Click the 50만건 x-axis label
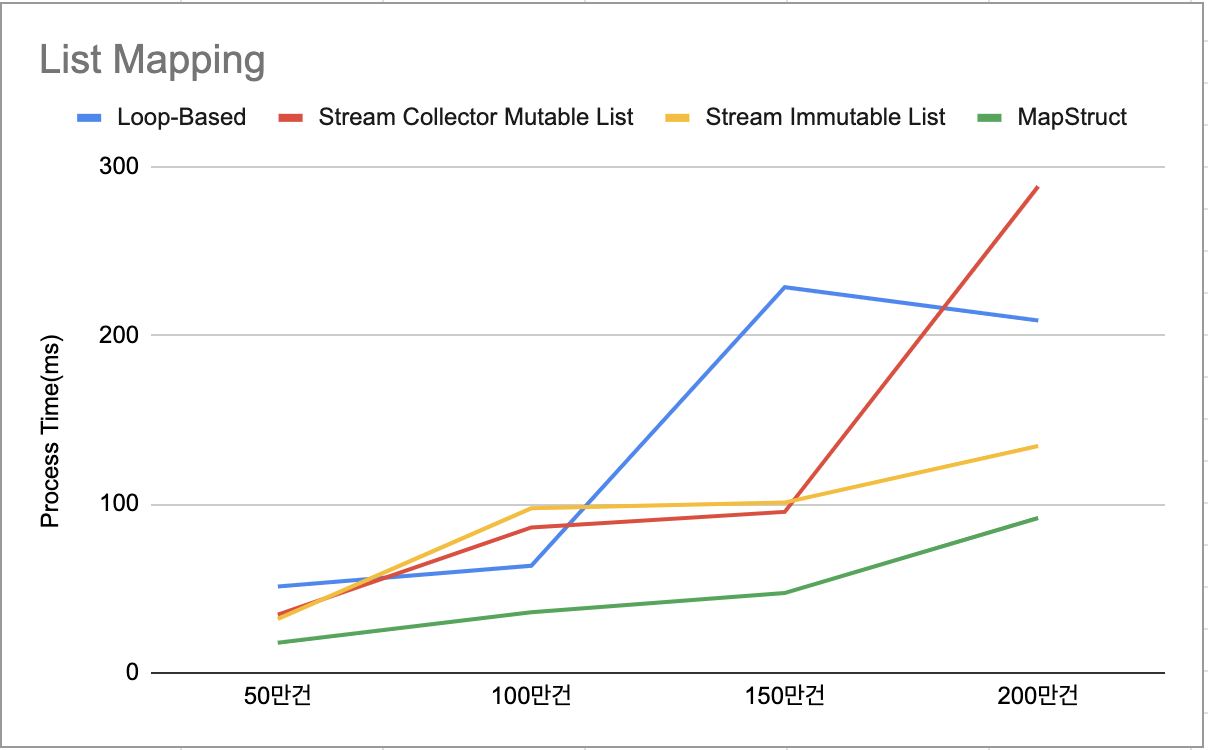This screenshot has width=1208, height=750. (279, 696)
